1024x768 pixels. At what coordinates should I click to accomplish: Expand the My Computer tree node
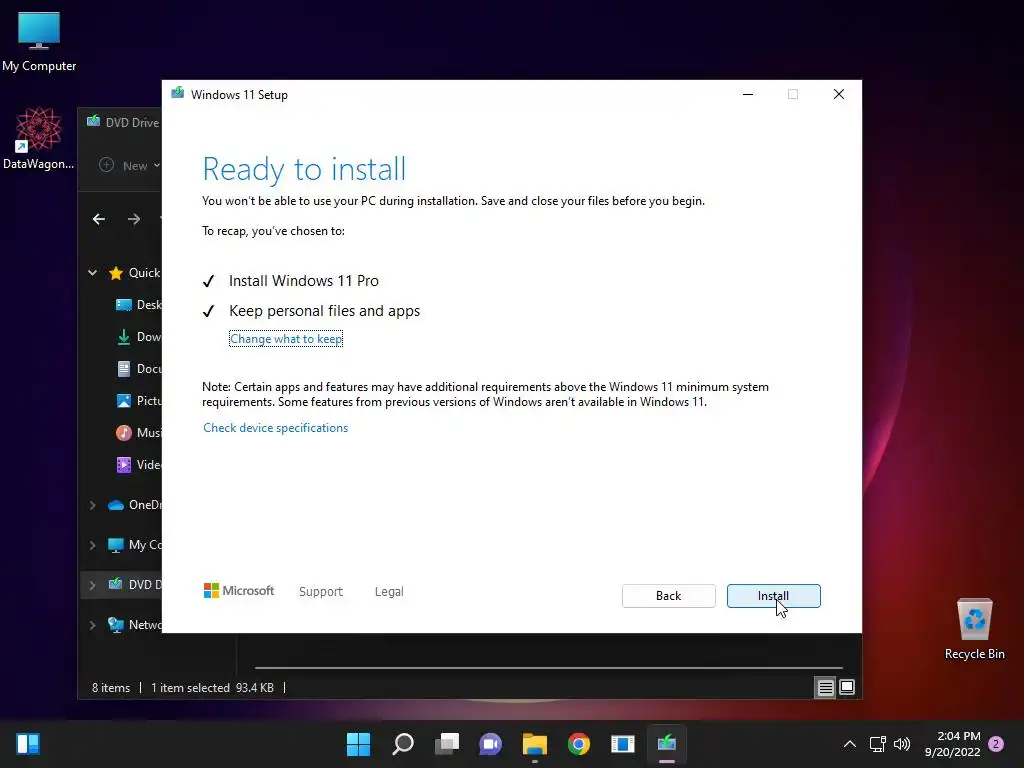(93, 545)
